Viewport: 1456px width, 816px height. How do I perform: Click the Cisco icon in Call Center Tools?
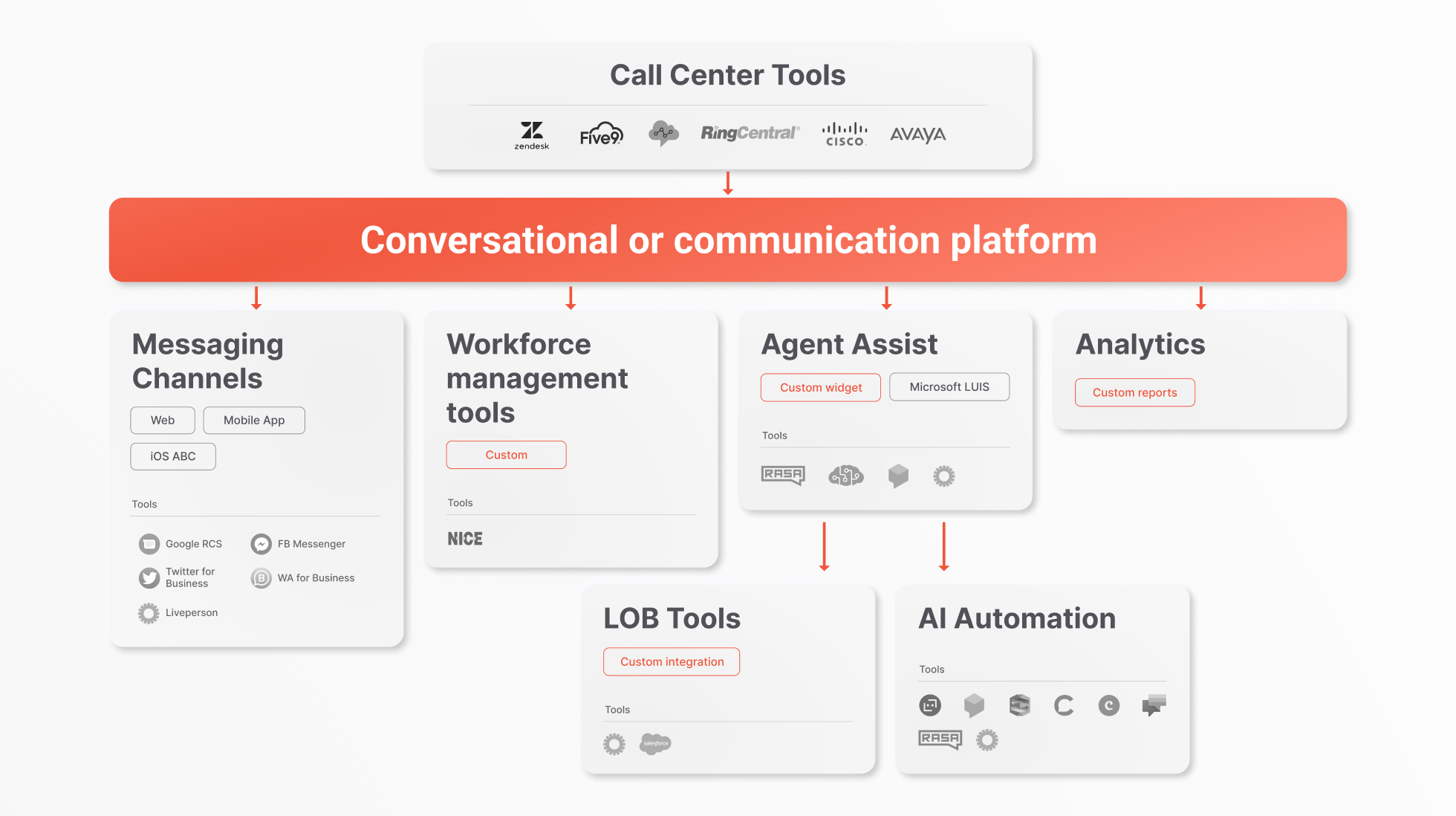[x=843, y=132]
